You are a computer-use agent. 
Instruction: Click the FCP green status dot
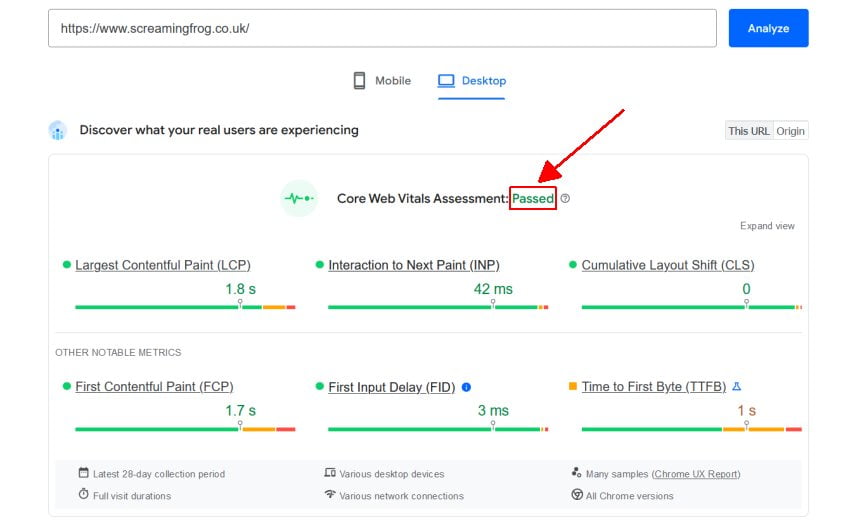coord(67,386)
